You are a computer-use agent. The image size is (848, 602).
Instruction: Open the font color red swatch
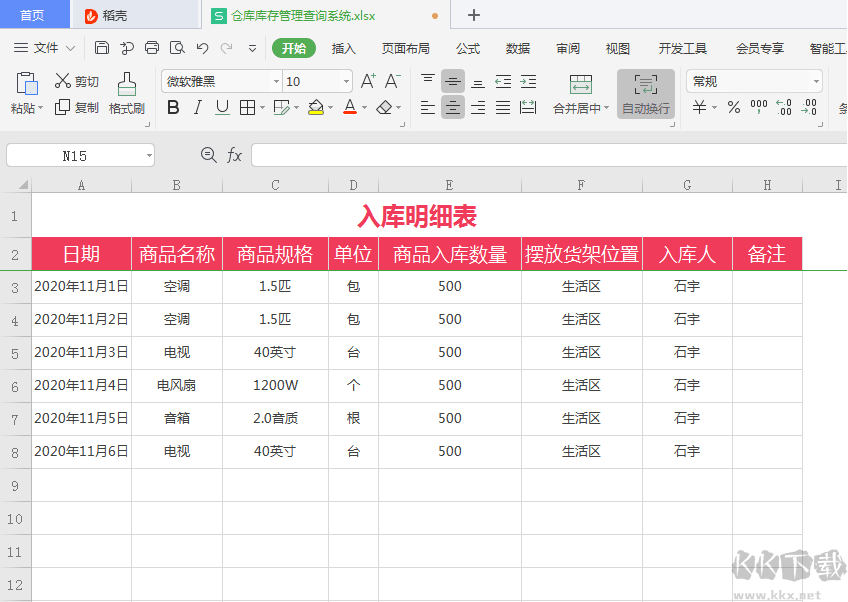pos(352,108)
